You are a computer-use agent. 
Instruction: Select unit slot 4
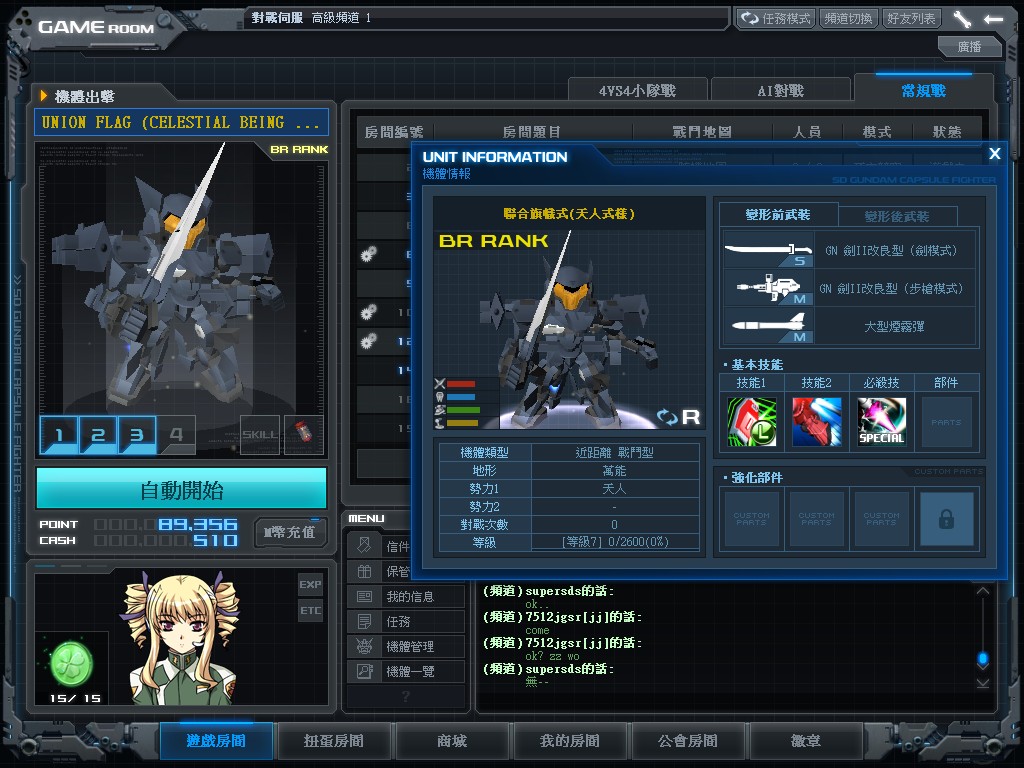[176, 434]
